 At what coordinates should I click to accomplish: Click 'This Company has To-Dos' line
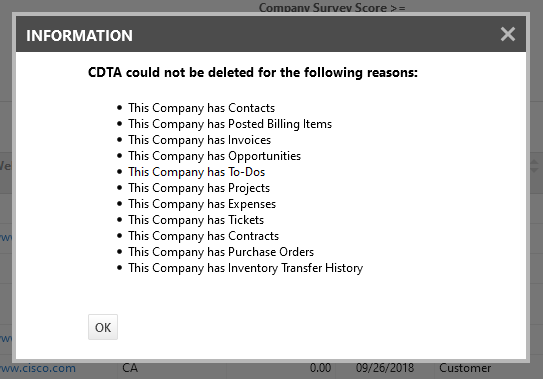(x=196, y=172)
